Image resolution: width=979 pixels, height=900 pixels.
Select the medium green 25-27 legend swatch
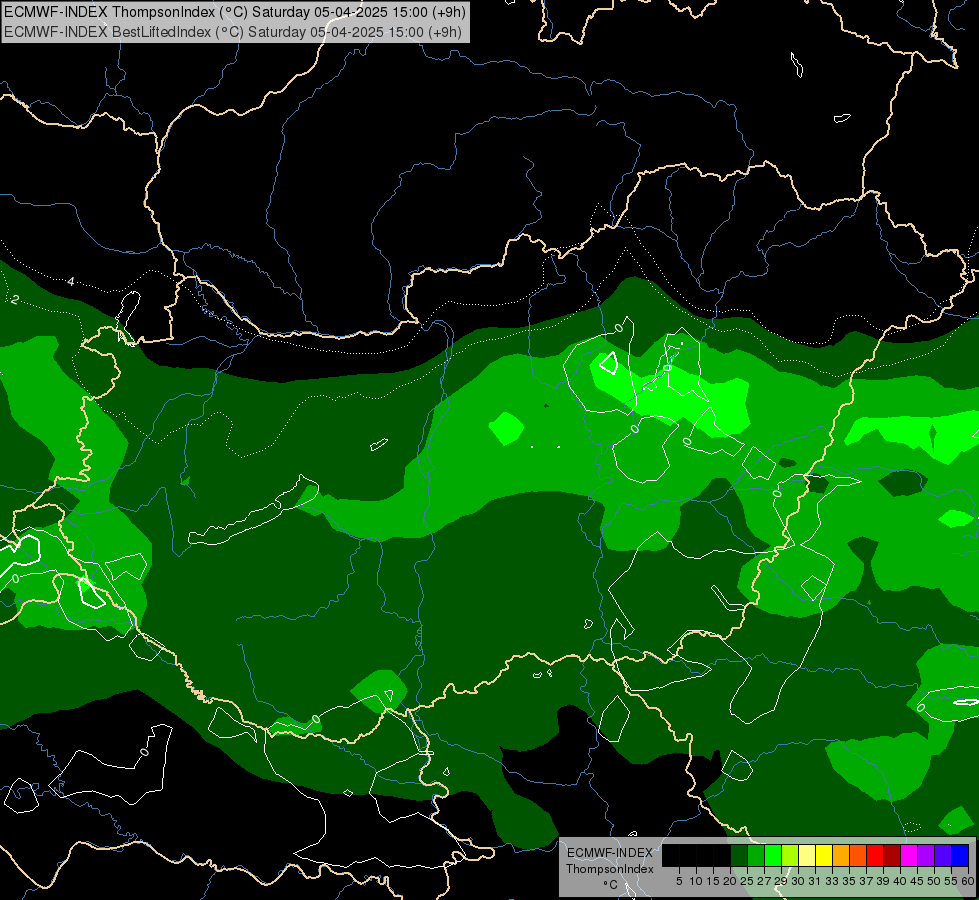tap(756, 855)
